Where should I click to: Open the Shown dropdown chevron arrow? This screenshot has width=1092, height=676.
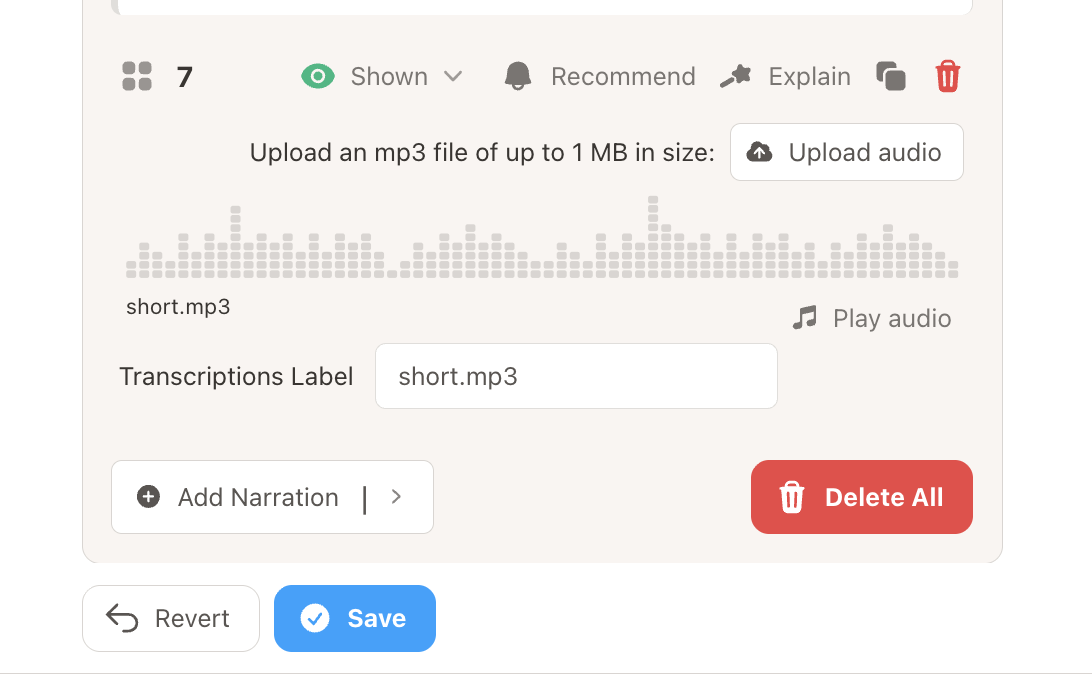coord(455,76)
